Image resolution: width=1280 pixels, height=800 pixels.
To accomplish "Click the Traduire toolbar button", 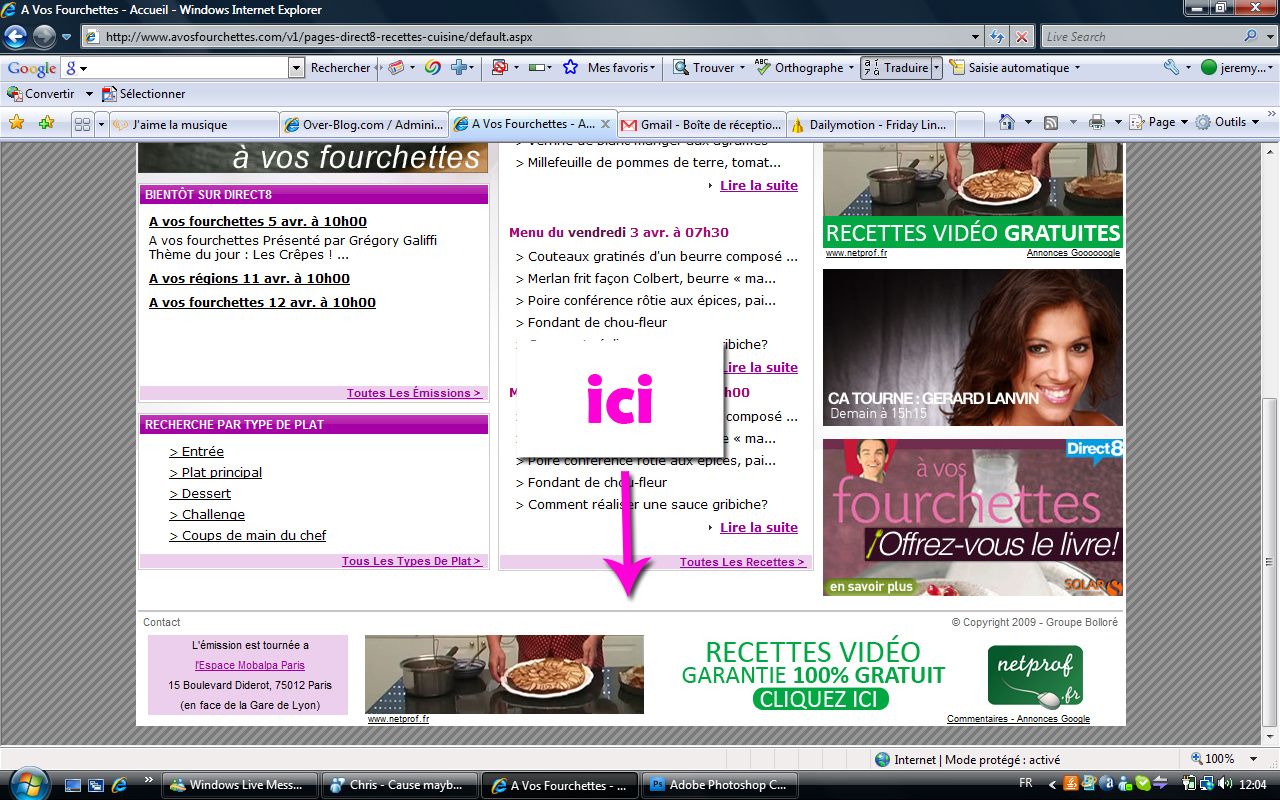I will (896, 68).
